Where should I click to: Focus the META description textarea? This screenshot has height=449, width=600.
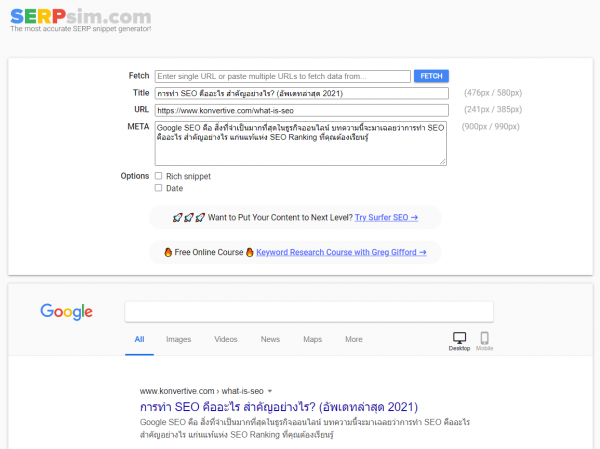click(300, 144)
